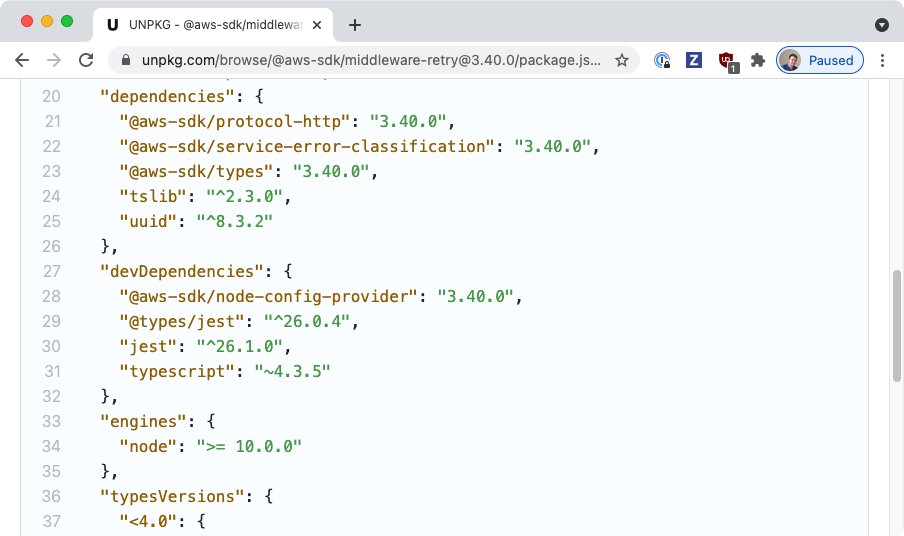
Task: Click the "^2.3.0" version value
Action: 245,197
